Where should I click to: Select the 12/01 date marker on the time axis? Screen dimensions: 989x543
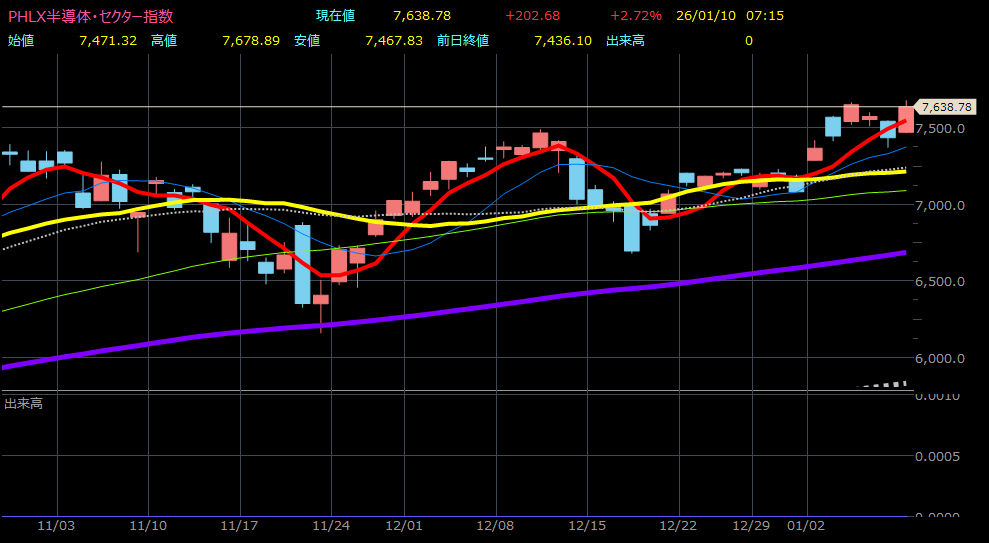point(404,526)
